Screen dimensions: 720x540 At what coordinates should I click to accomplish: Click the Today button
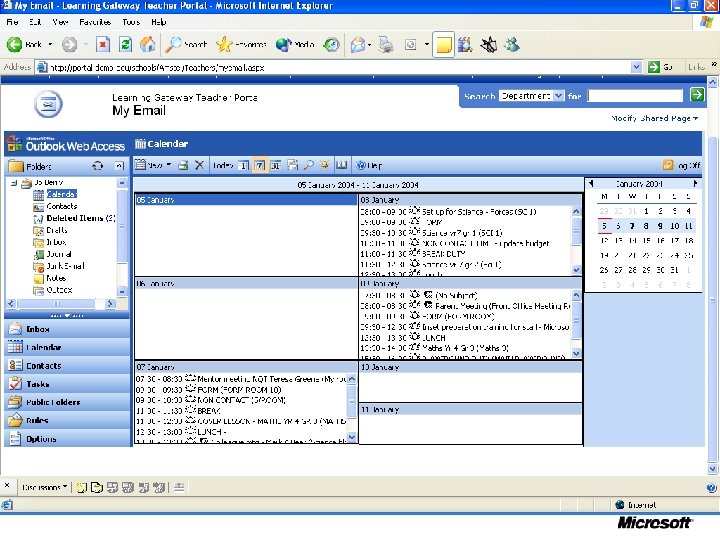(x=223, y=165)
